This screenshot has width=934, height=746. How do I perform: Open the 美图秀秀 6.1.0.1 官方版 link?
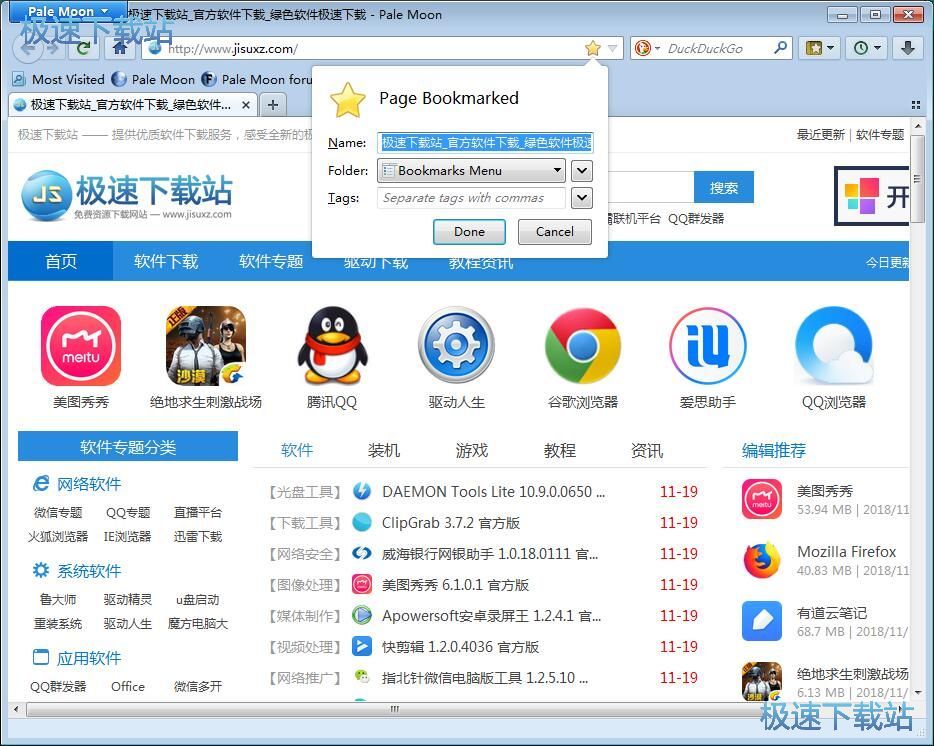456,585
